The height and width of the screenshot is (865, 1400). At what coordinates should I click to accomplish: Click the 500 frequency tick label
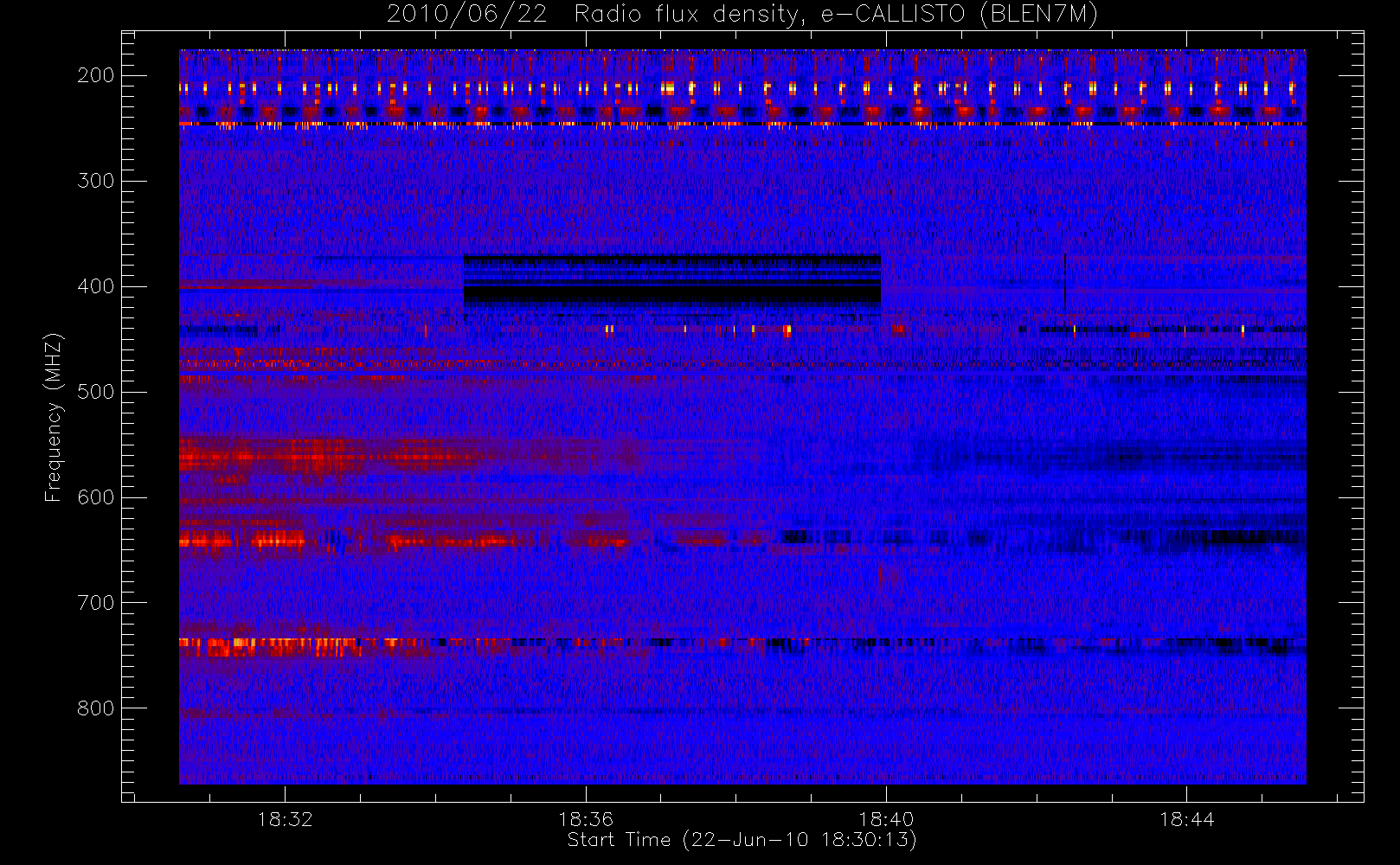[x=96, y=392]
